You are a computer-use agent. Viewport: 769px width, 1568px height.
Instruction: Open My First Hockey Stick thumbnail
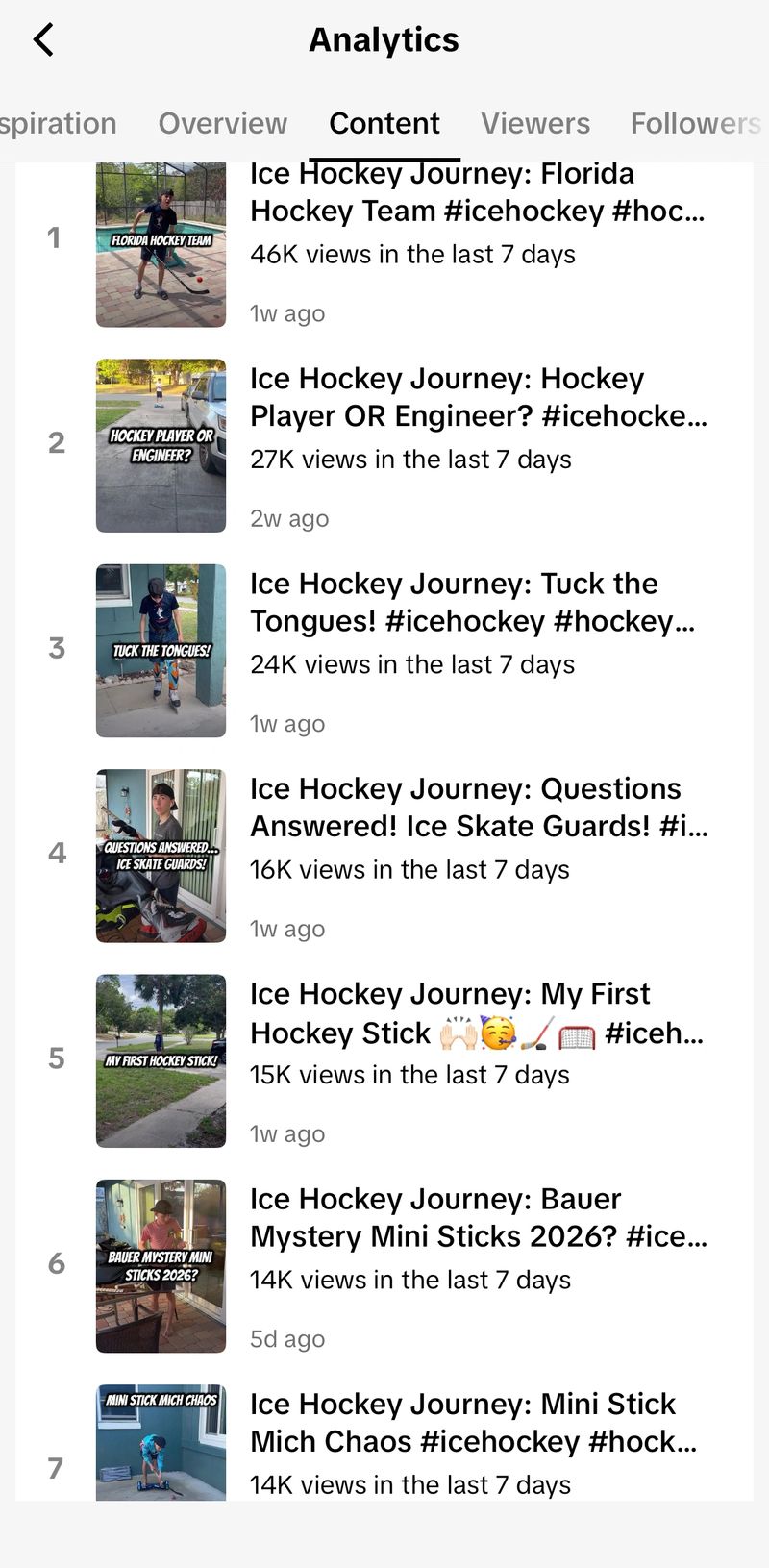pyautogui.click(x=161, y=1060)
